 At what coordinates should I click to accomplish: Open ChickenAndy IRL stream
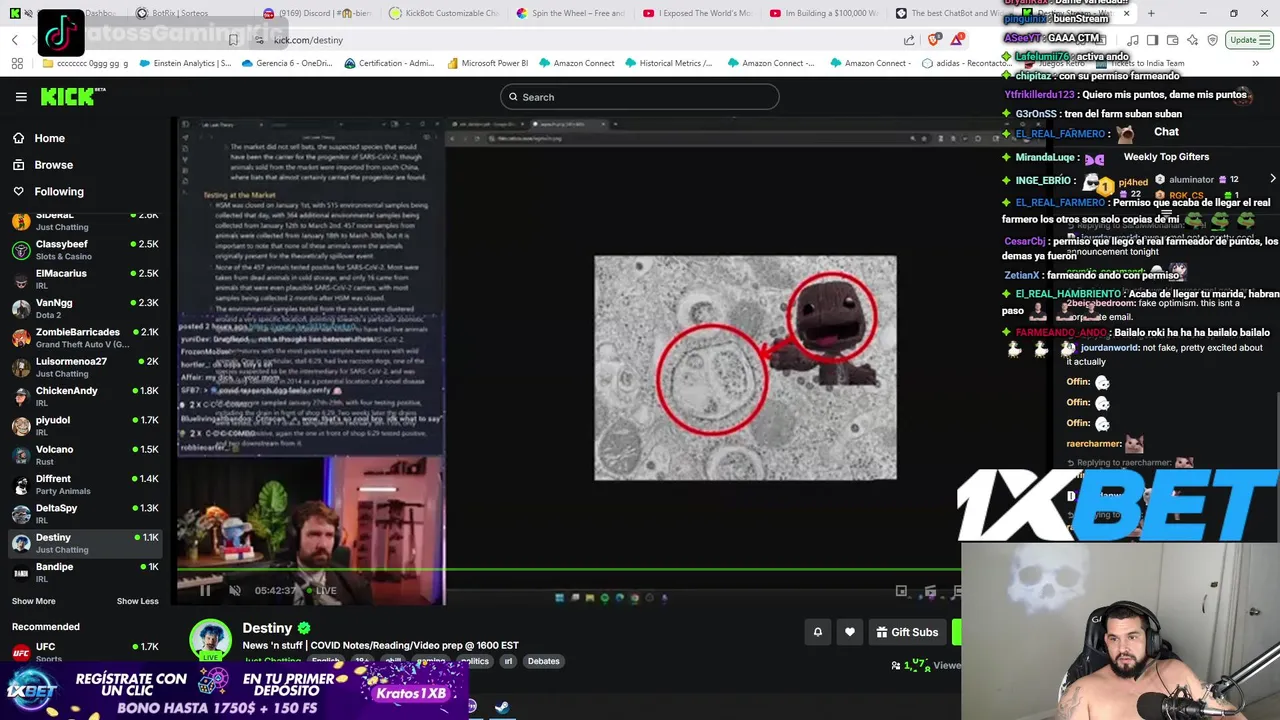click(85, 396)
